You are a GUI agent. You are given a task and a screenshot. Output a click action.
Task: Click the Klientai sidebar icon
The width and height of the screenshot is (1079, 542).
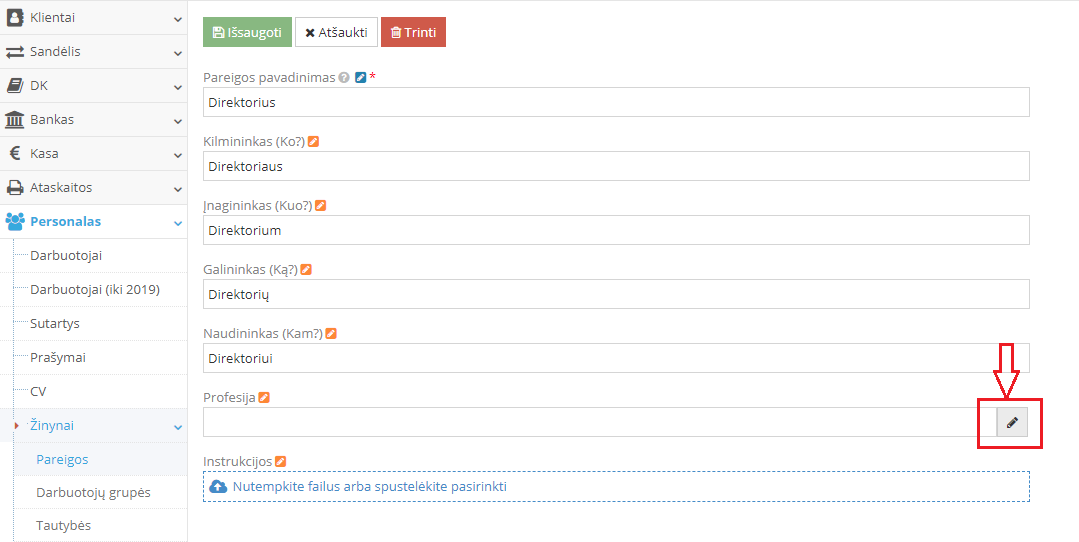pyautogui.click(x=15, y=18)
